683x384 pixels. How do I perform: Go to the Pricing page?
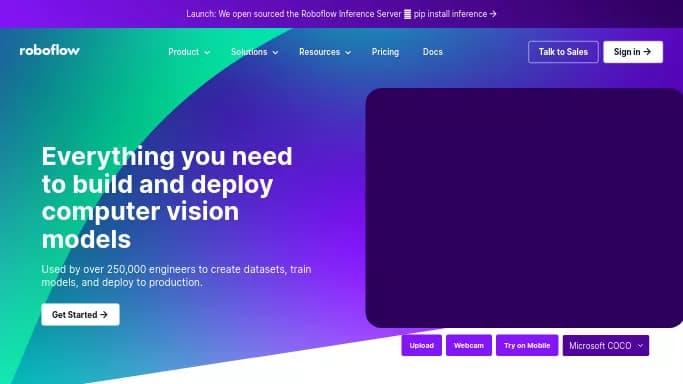tap(385, 52)
